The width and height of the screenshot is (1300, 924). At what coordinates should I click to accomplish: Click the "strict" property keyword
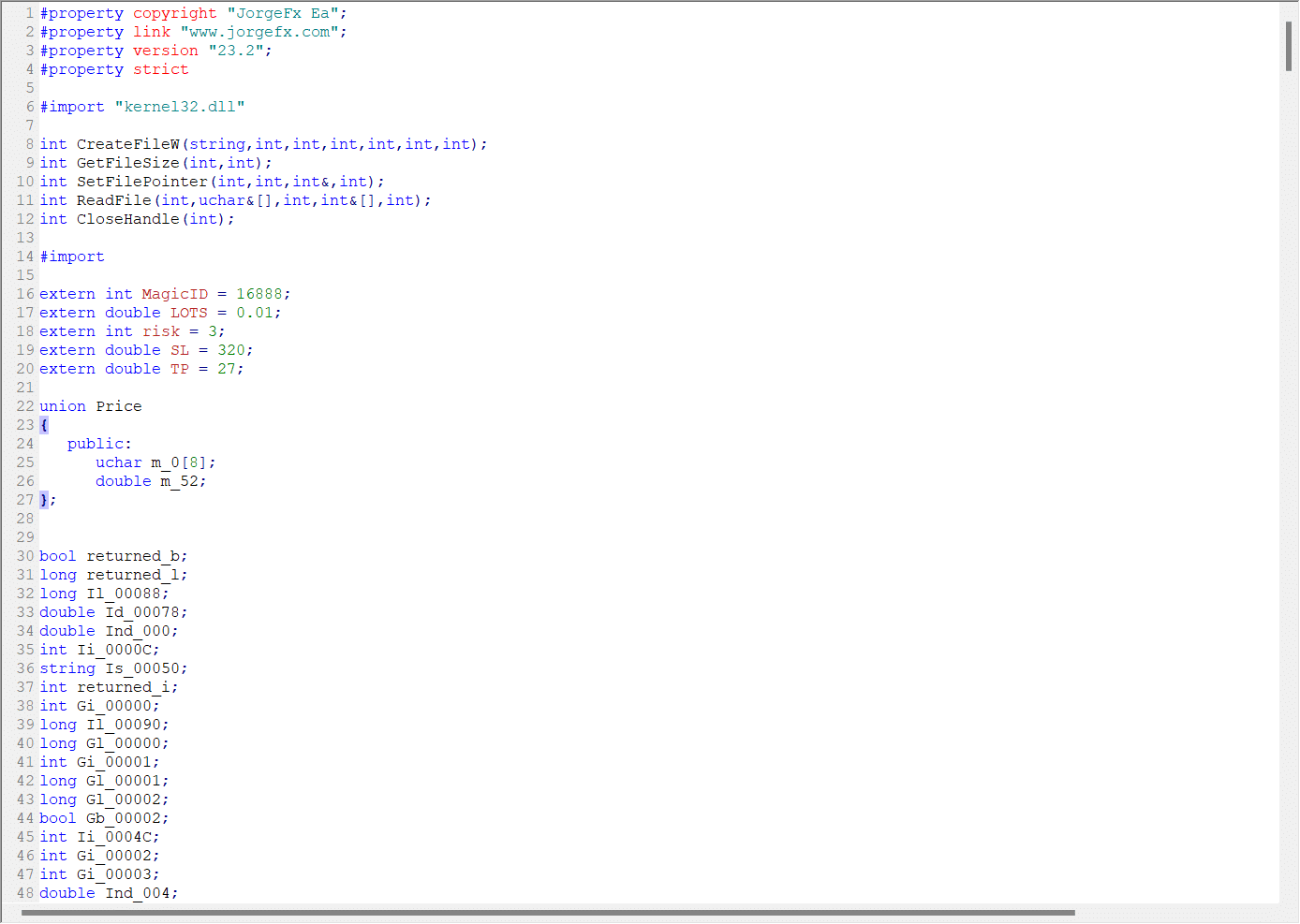pyautogui.click(x=161, y=69)
